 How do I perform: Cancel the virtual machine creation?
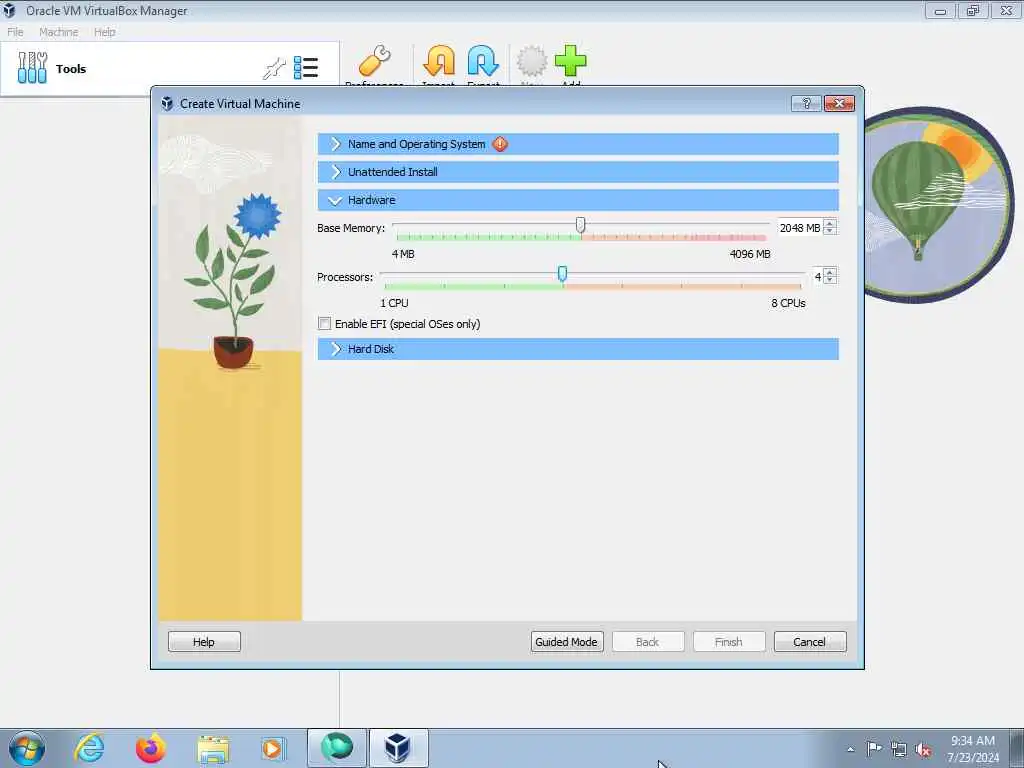(x=809, y=642)
